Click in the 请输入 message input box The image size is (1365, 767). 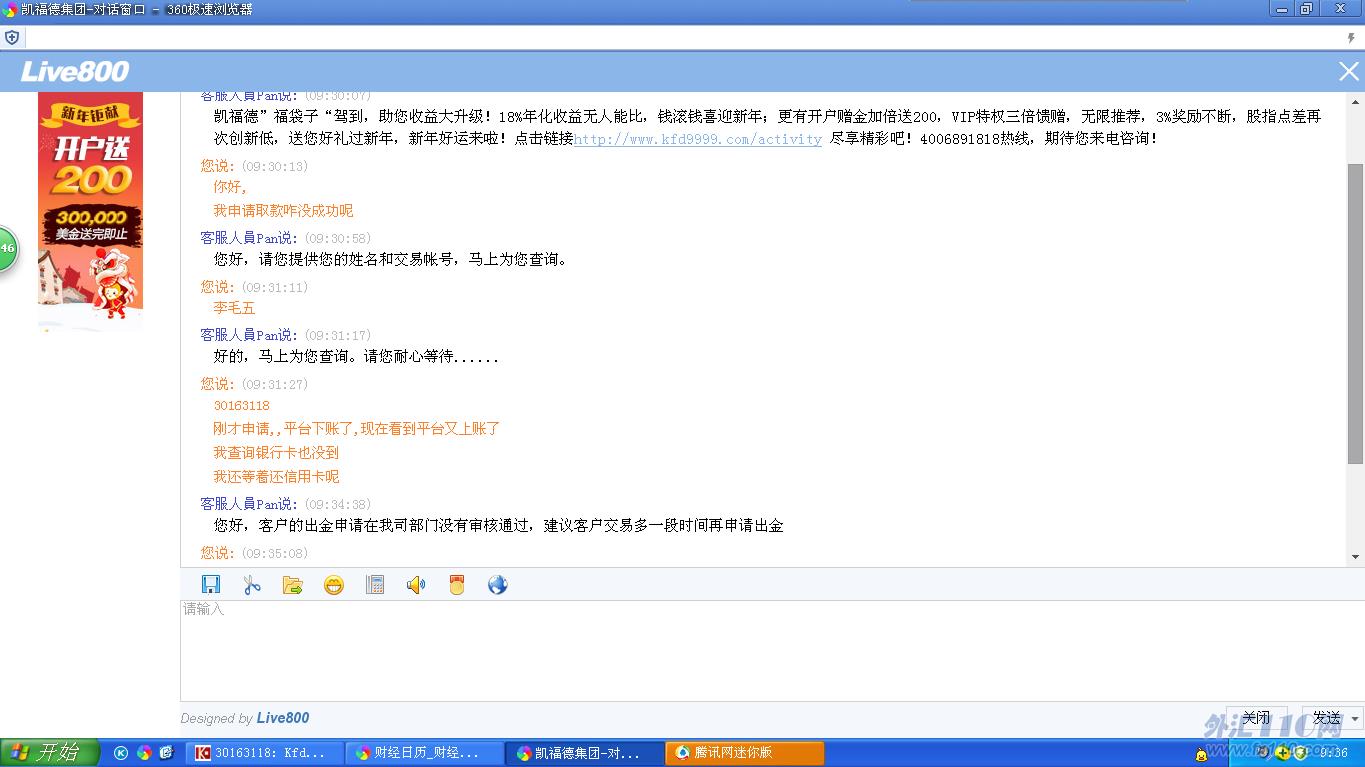tap(772, 650)
